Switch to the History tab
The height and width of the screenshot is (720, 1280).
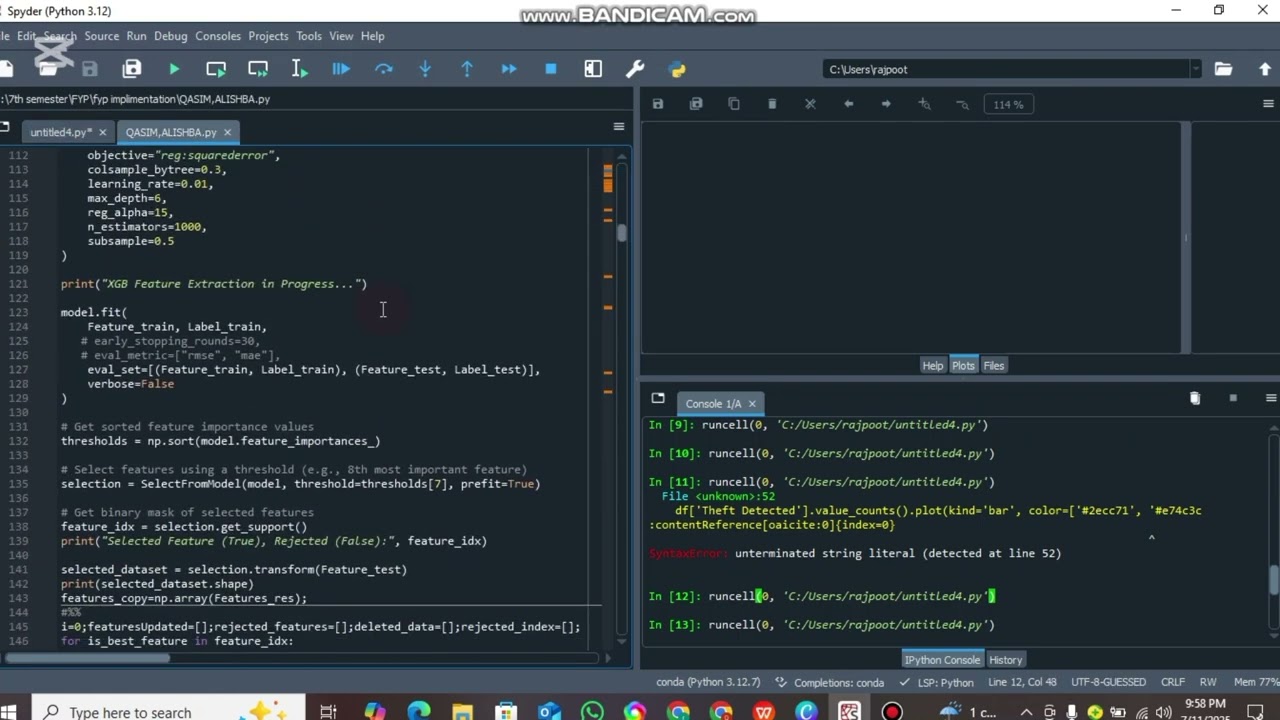click(x=1005, y=660)
